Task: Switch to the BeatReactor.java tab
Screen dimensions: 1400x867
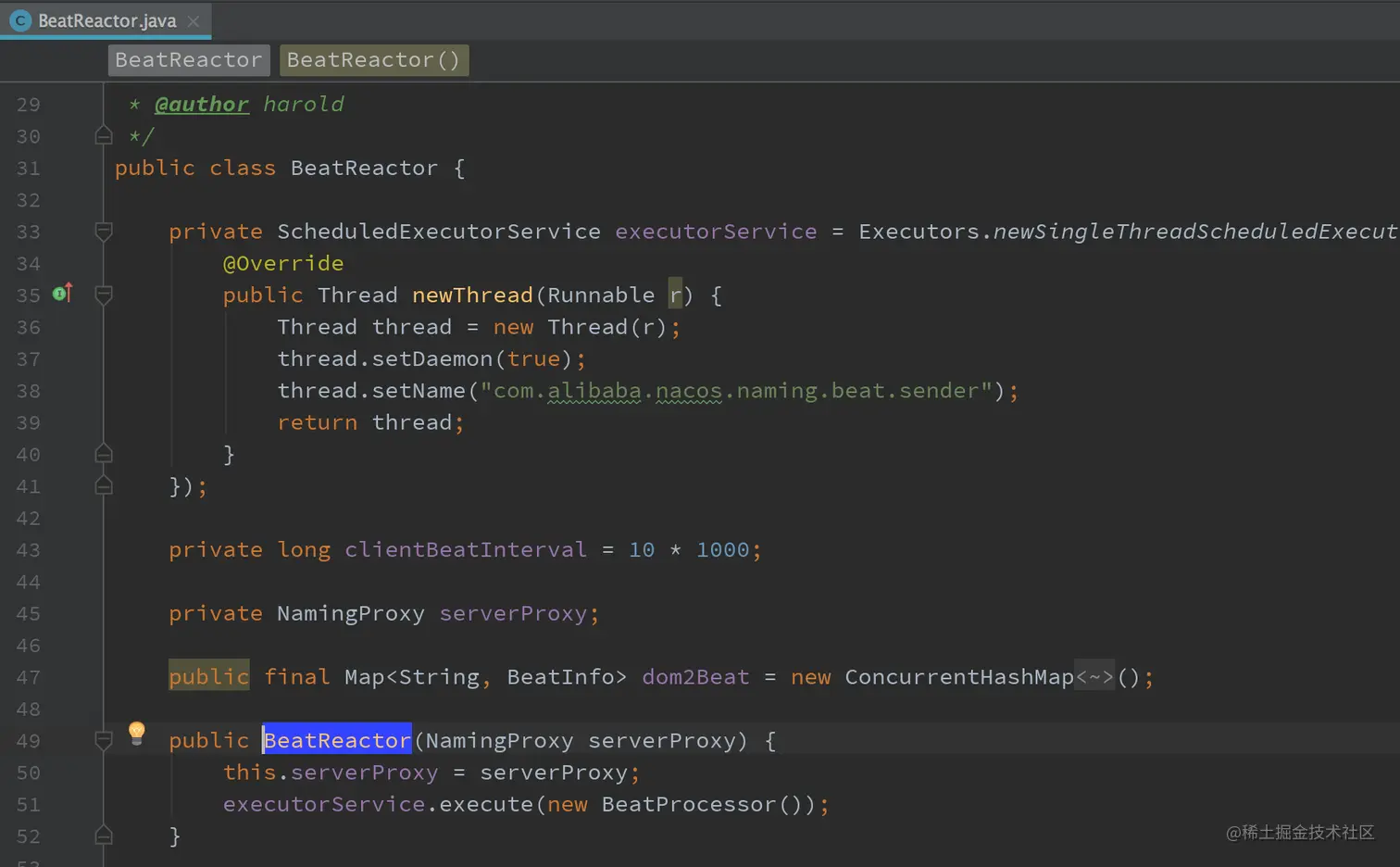Action: (106, 20)
